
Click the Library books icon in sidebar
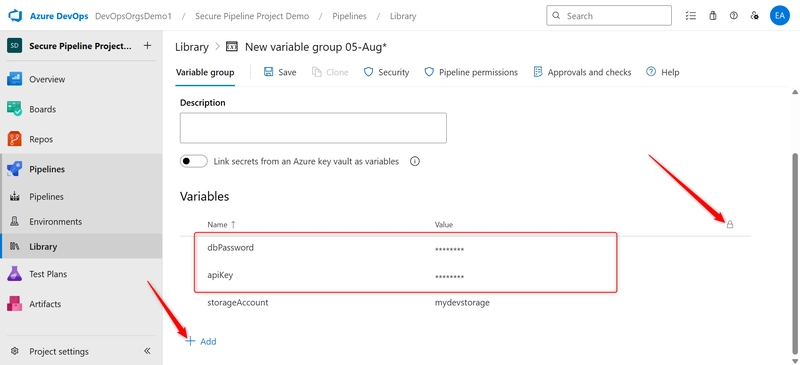click(15, 247)
